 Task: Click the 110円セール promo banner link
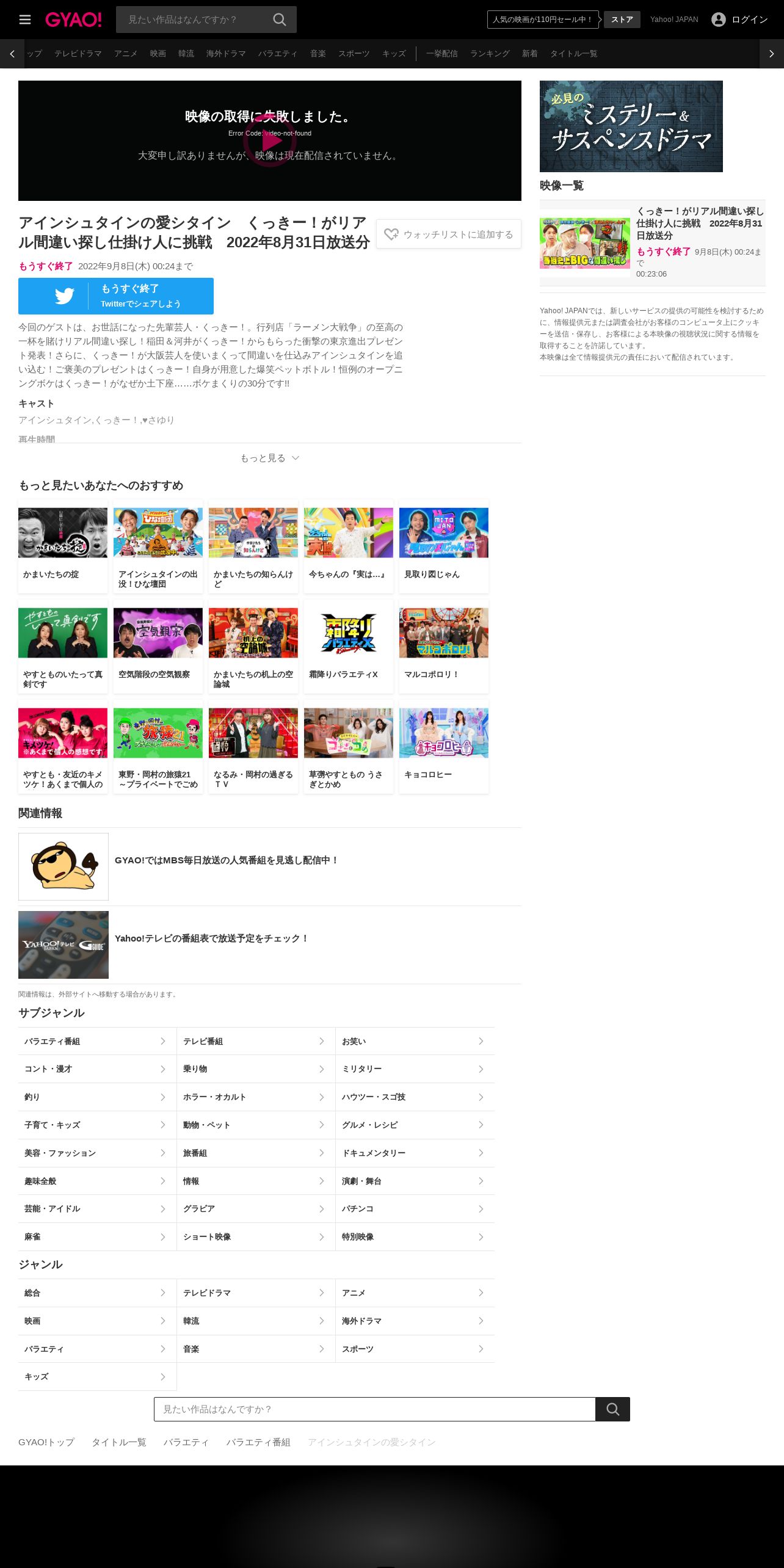pos(543,20)
